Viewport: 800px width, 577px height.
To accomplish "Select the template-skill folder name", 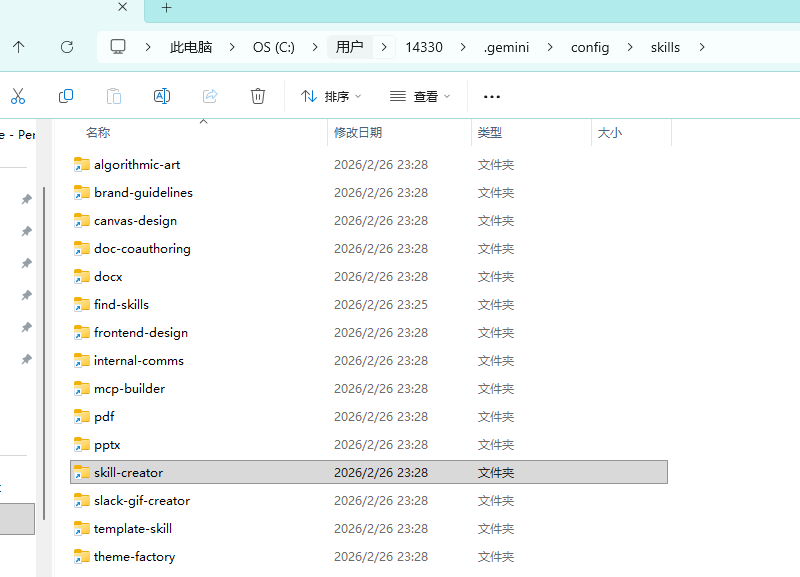I will coord(133,529).
